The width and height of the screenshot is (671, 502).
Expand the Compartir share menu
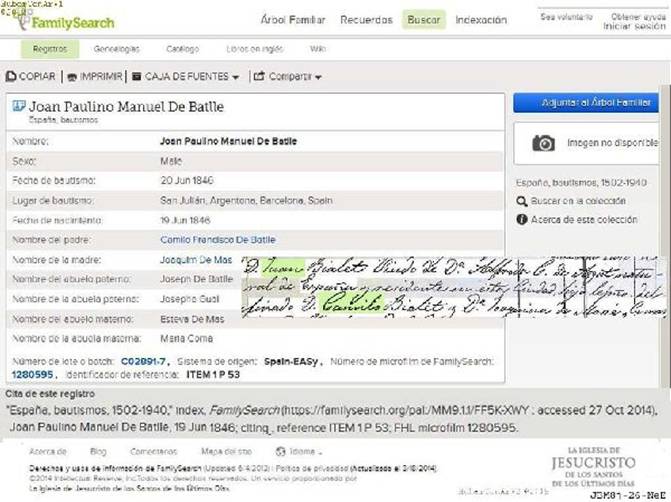[x=287, y=76]
